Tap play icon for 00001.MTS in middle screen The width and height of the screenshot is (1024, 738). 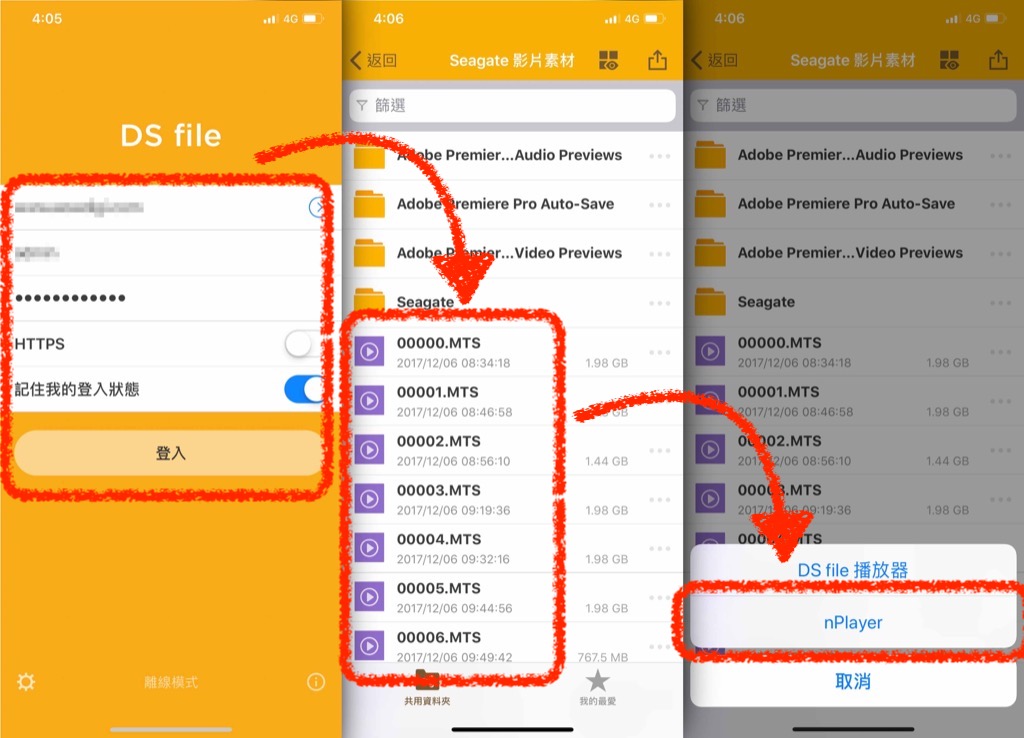370,400
